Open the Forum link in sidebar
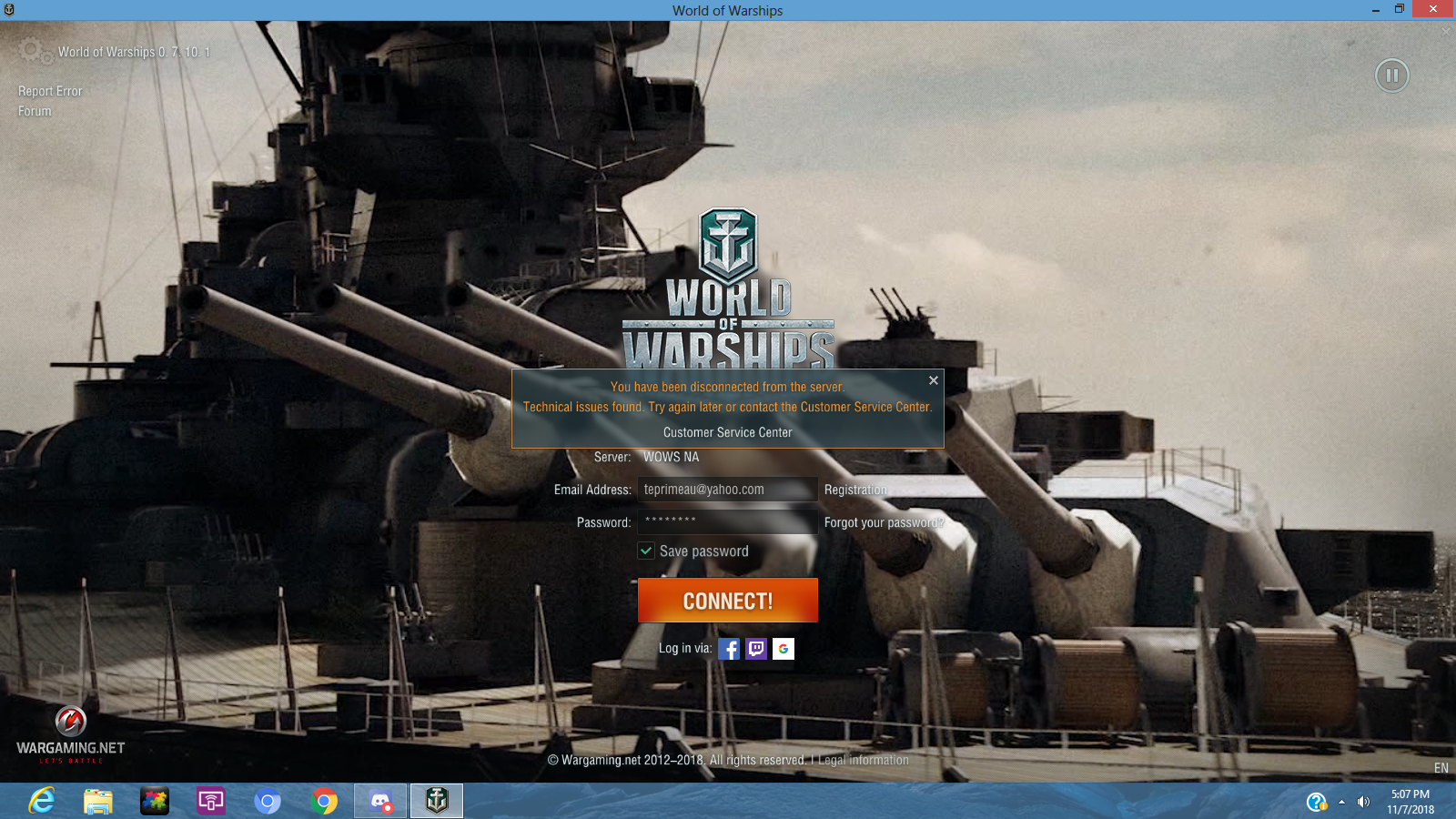Viewport: 1456px width, 819px height. 35,111
